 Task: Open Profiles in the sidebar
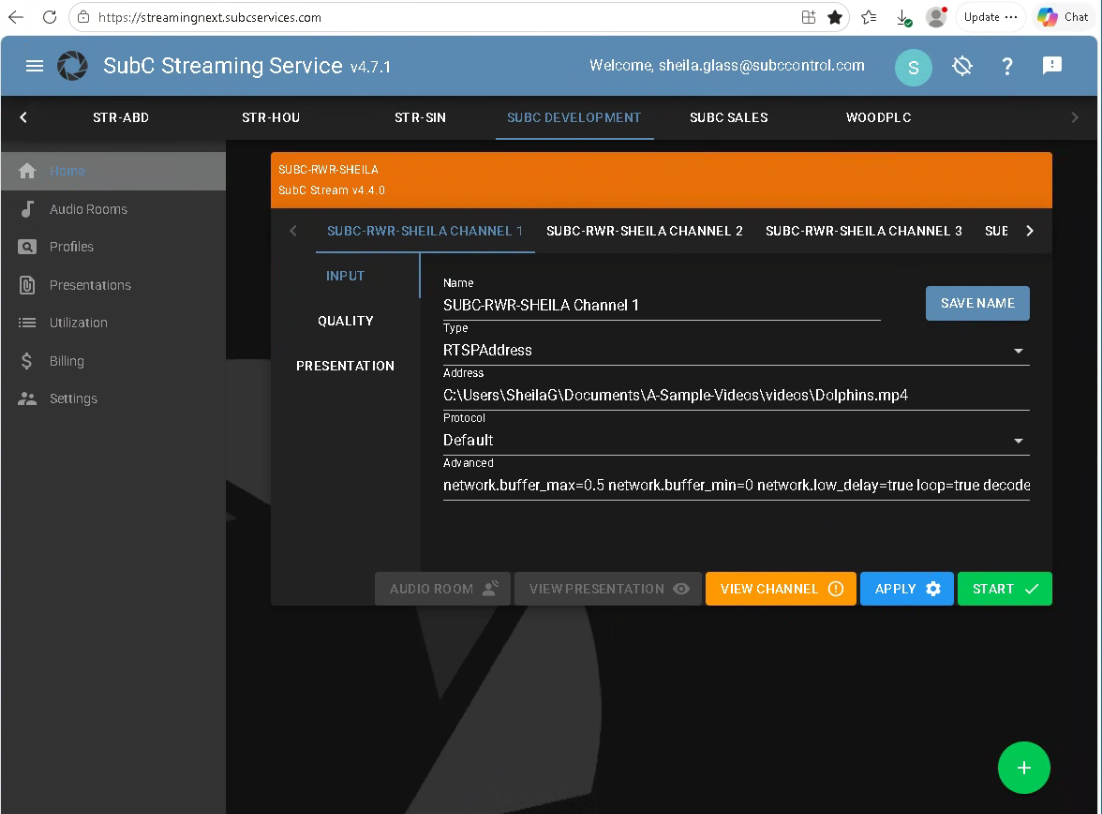coord(113,247)
